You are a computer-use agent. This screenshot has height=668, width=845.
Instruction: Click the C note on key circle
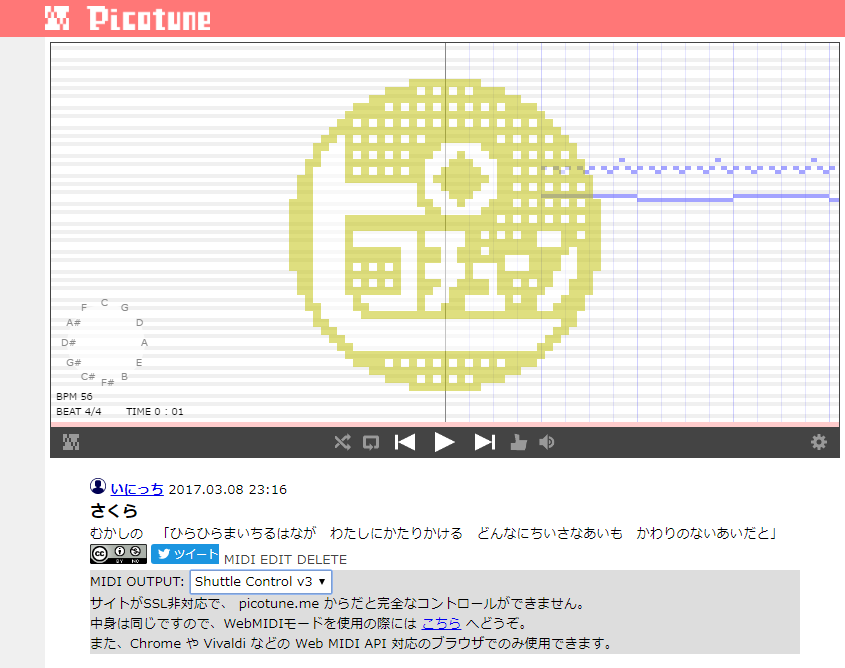[105, 303]
